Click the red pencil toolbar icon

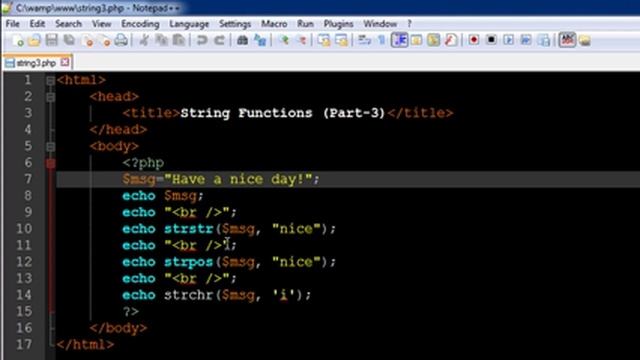pyautogui.click(x=451, y=40)
